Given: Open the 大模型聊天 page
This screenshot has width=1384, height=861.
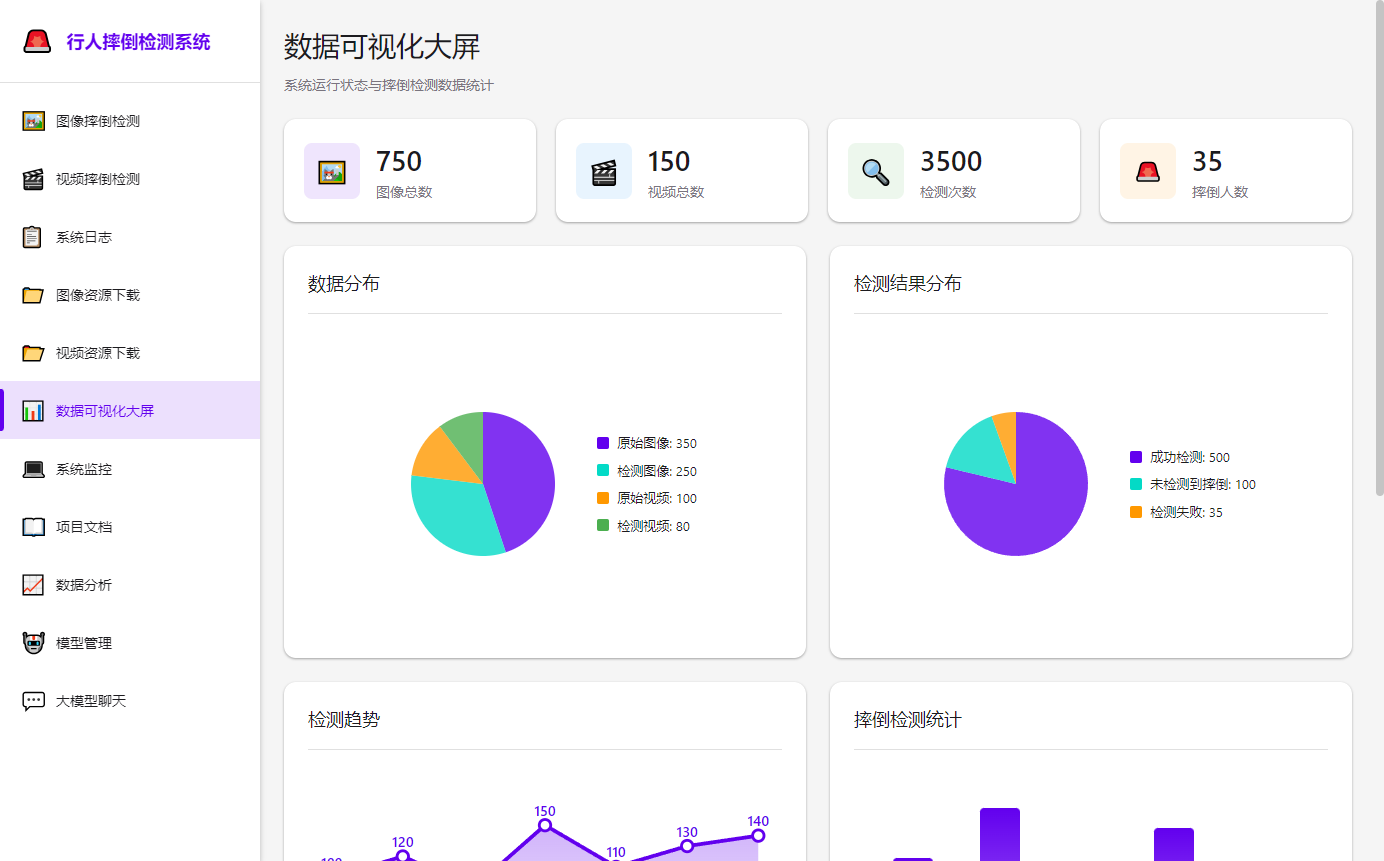Looking at the screenshot, I should (x=130, y=701).
